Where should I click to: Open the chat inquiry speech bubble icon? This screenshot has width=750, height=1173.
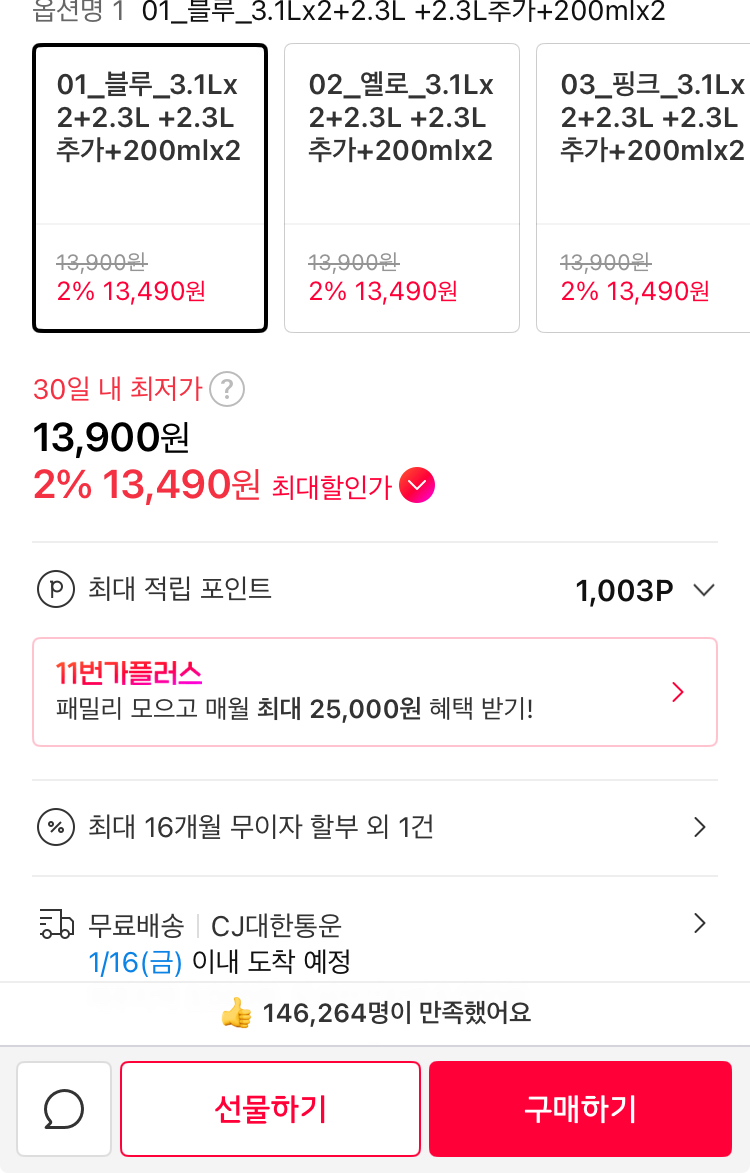pos(64,1109)
